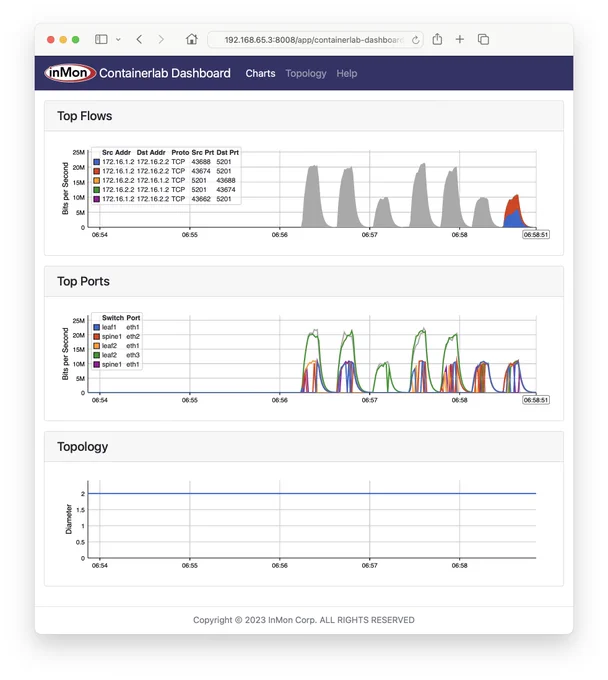Click Dst Addr legend column header
608x680 pixels.
coord(151,153)
